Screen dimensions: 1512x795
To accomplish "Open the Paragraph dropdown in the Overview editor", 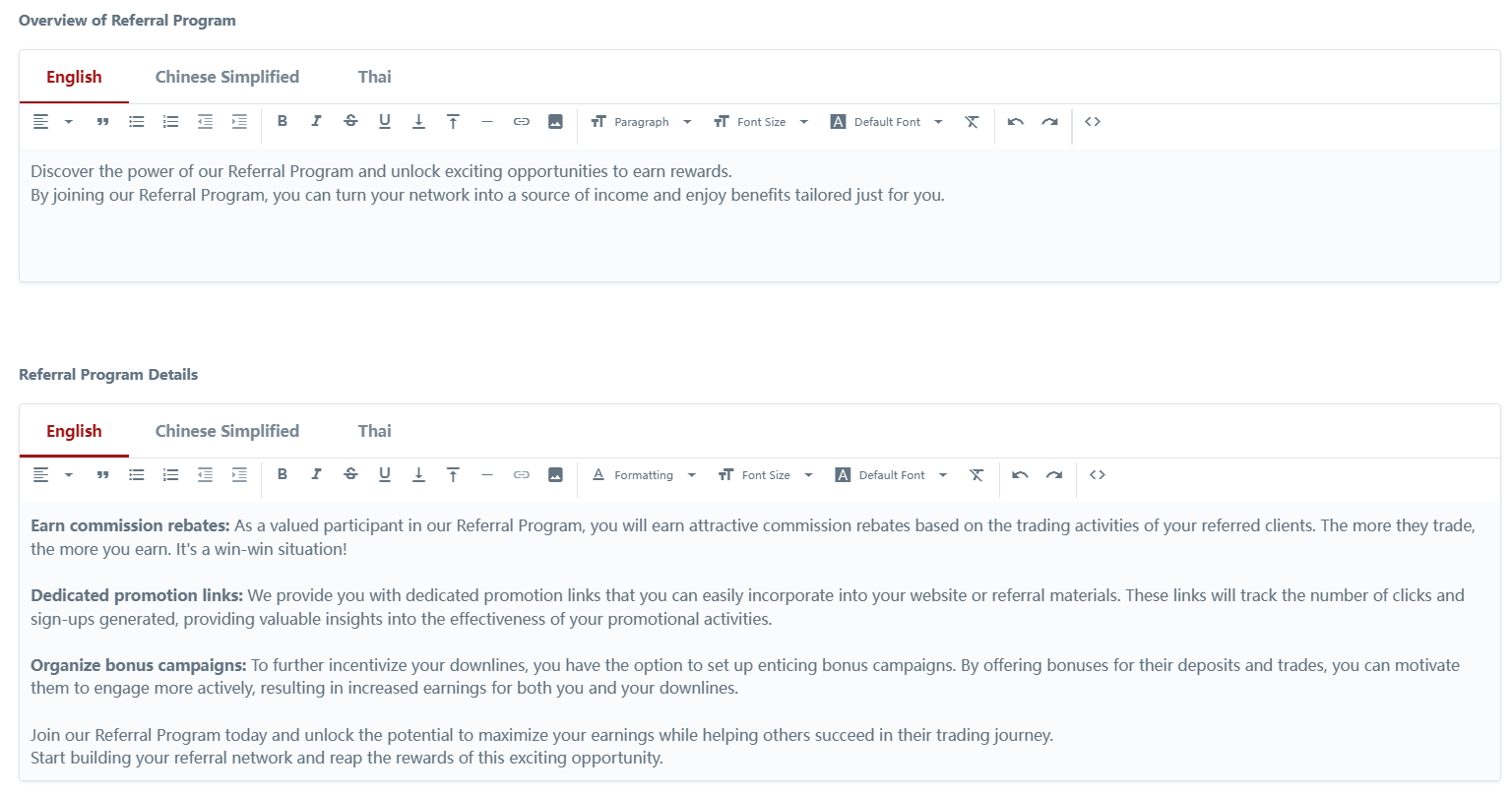I will coord(642,122).
